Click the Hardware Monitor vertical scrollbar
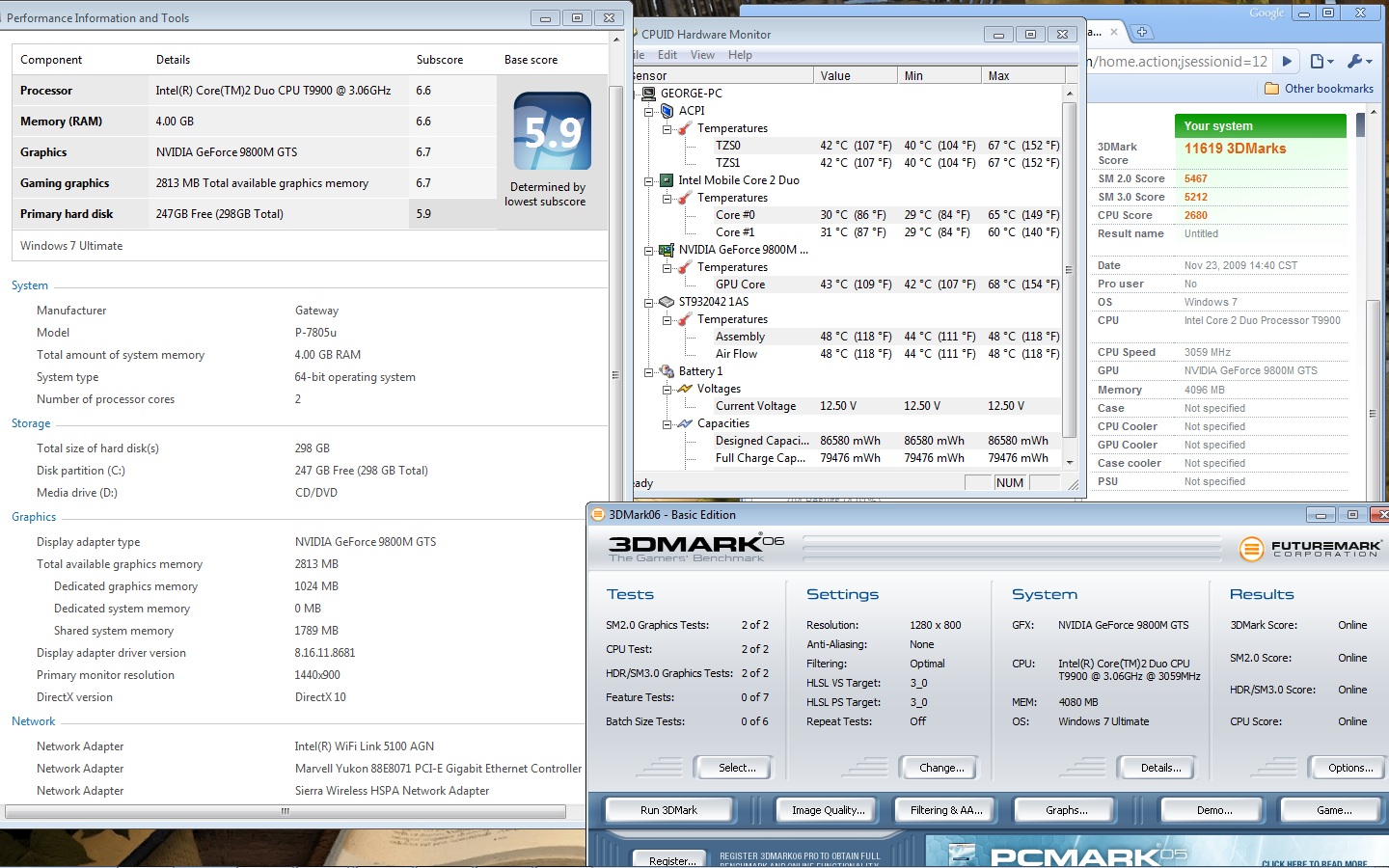 [x=1069, y=270]
